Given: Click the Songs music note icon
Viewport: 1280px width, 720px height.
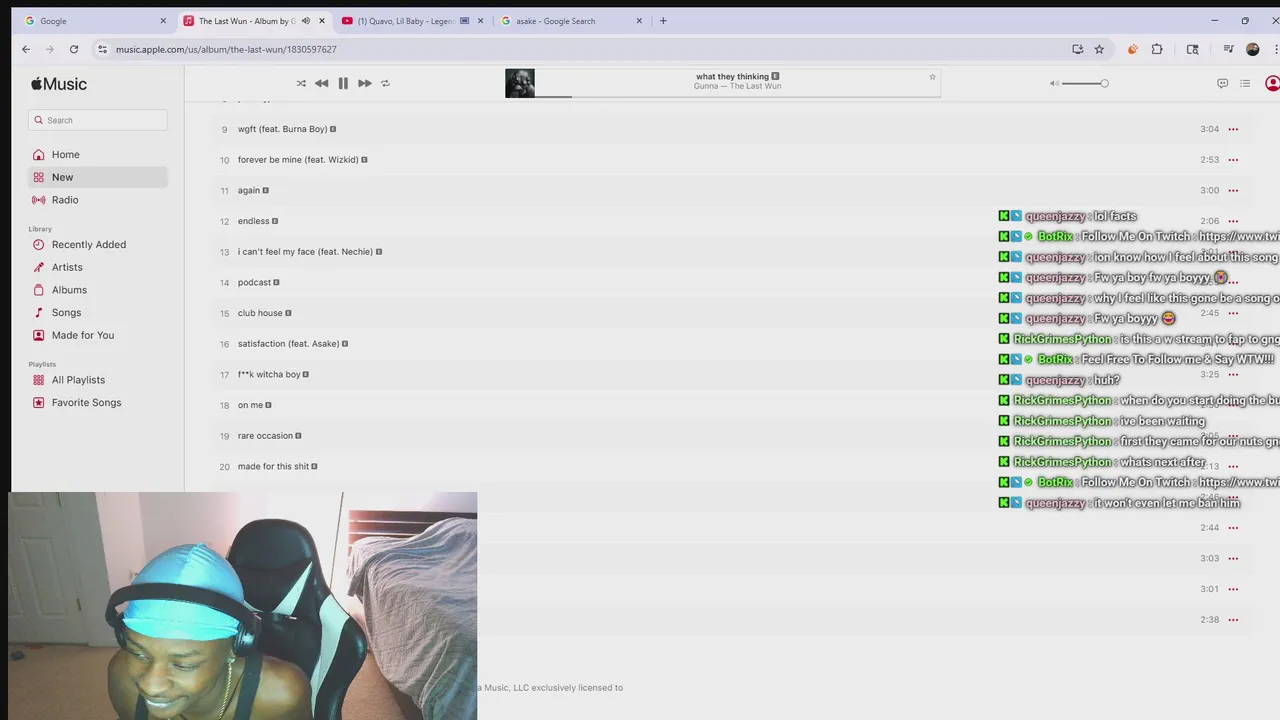Looking at the screenshot, I should pos(39,312).
